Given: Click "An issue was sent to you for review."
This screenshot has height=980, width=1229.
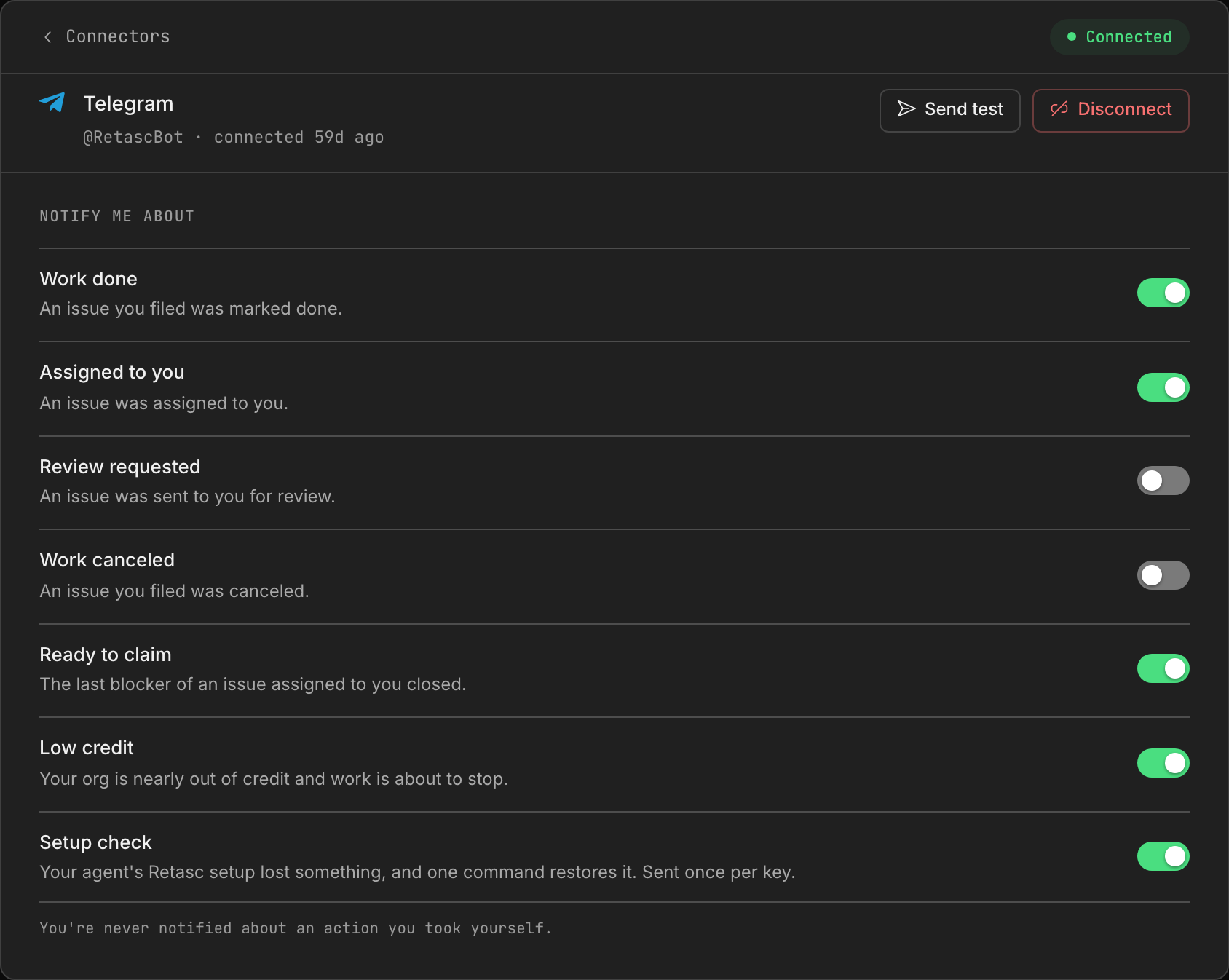Looking at the screenshot, I should (x=187, y=497).
